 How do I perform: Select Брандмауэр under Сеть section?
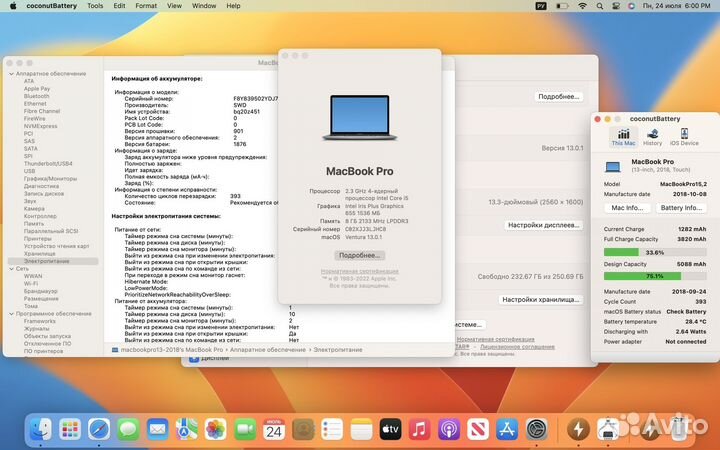40,291
